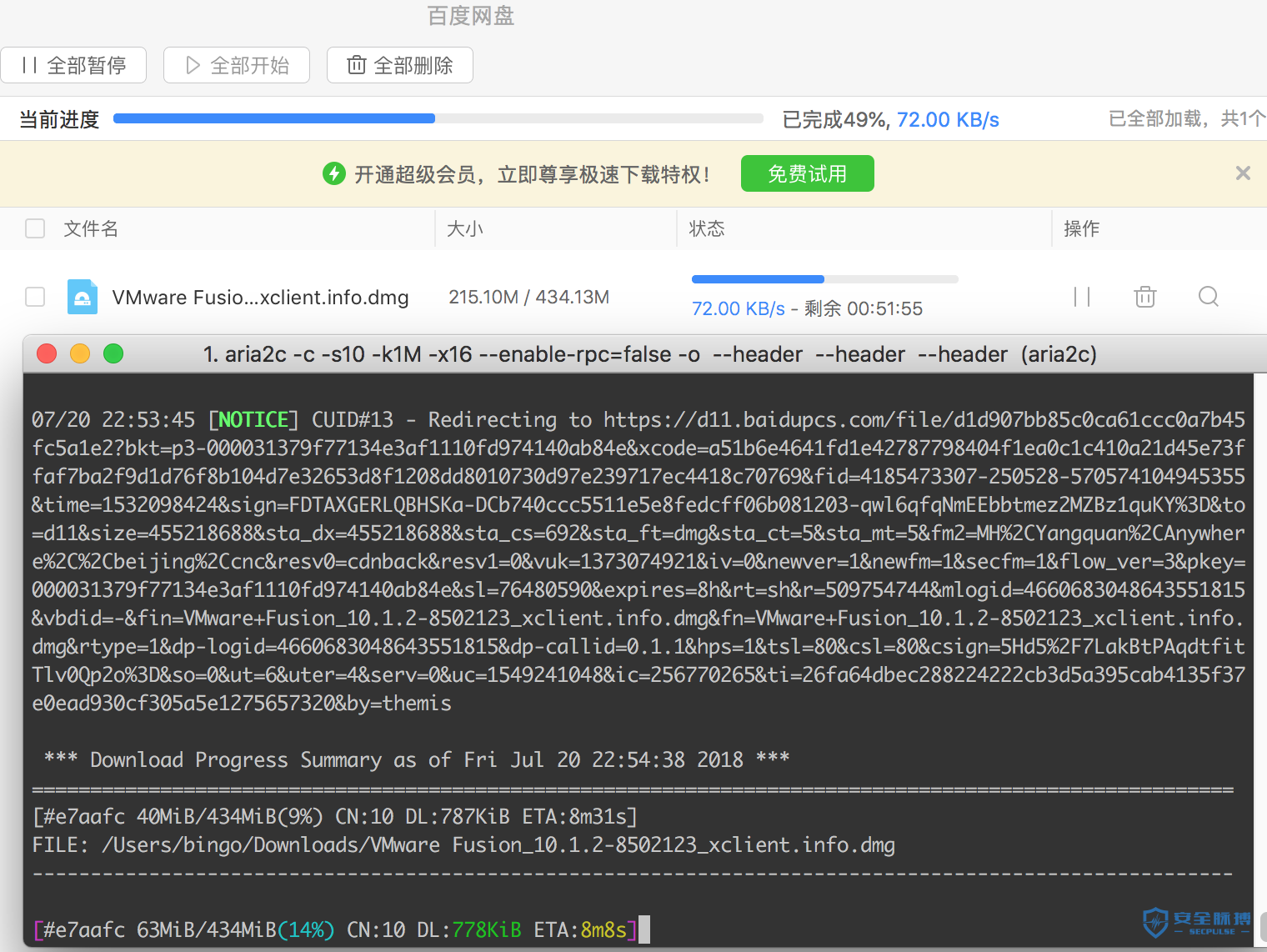Maximize the aria2c terminal with green button
This screenshot has width=1267, height=952.
[x=113, y=353]
